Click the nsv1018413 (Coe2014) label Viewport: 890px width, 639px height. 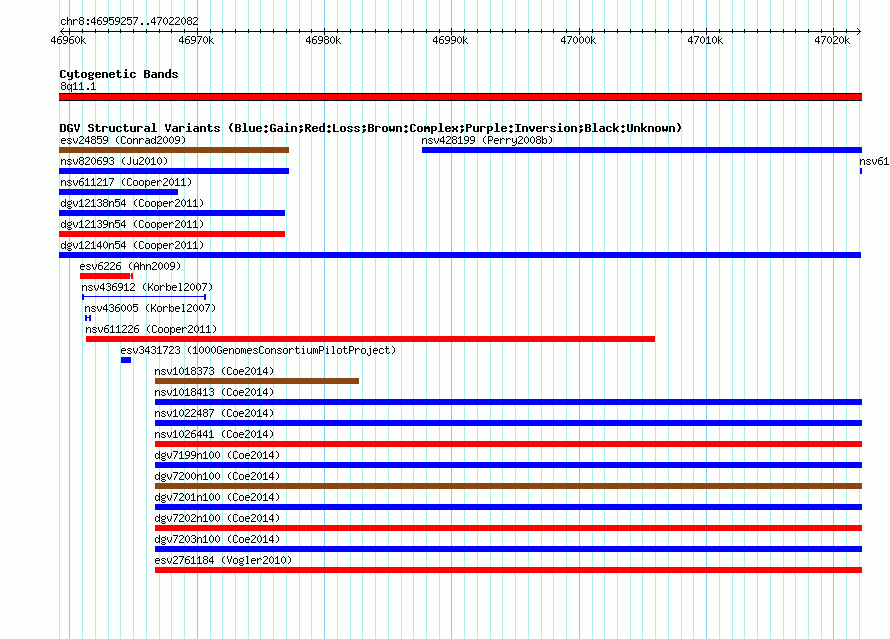click(215, 392)
